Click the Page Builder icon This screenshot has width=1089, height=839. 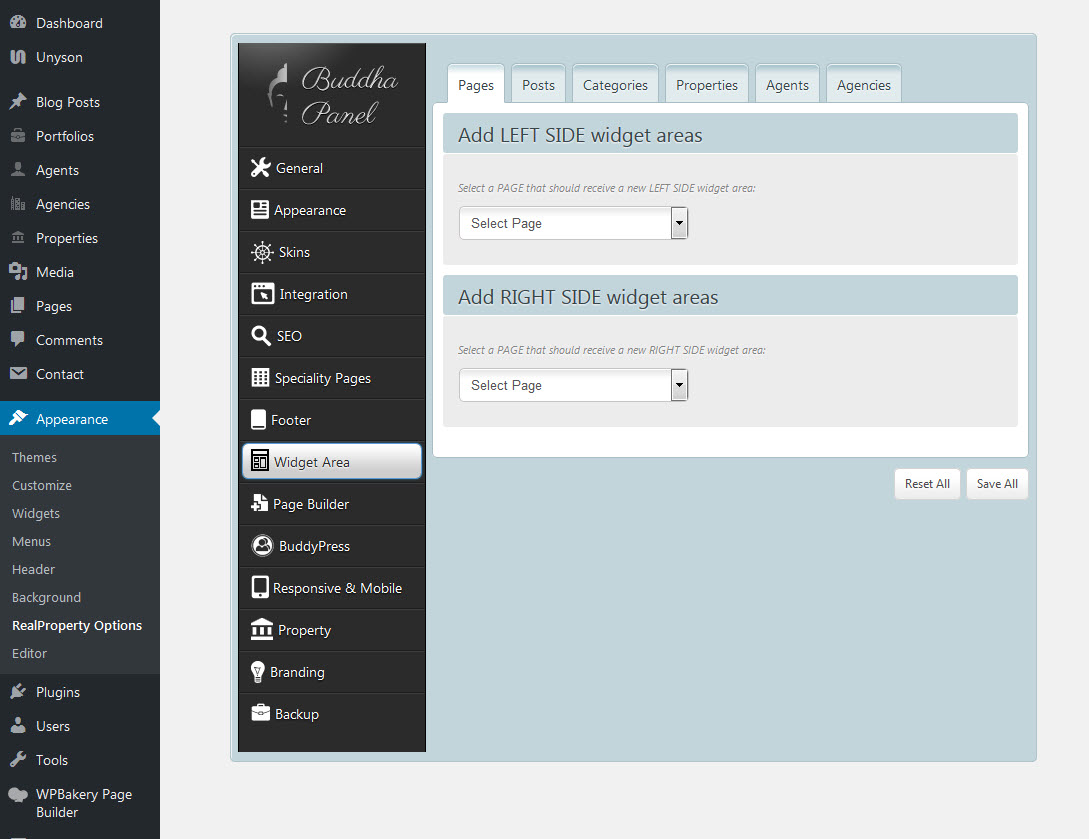point(259,504)
